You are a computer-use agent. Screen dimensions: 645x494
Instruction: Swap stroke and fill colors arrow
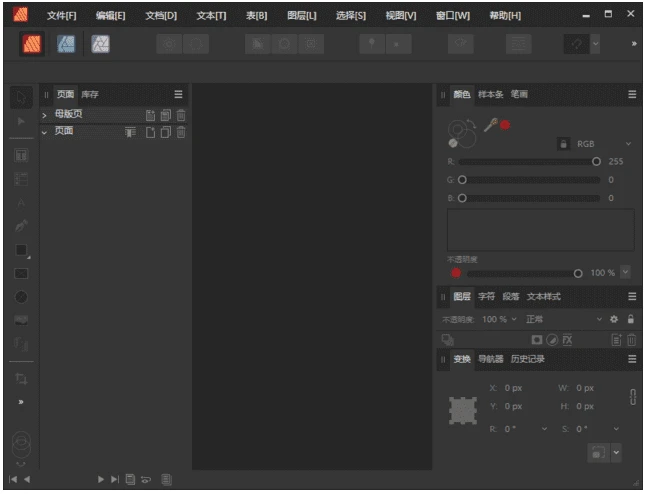coord(472,123)
